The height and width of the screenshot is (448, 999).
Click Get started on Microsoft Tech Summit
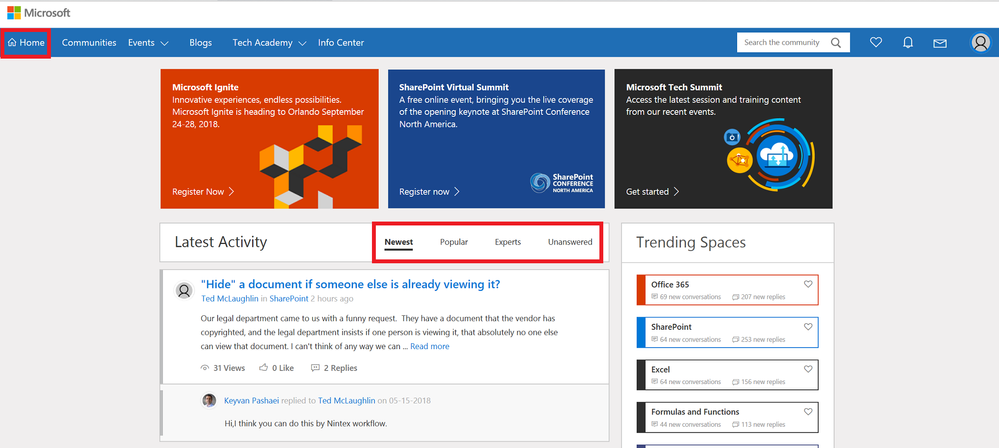pyautogui.click(x=652, y=191)
